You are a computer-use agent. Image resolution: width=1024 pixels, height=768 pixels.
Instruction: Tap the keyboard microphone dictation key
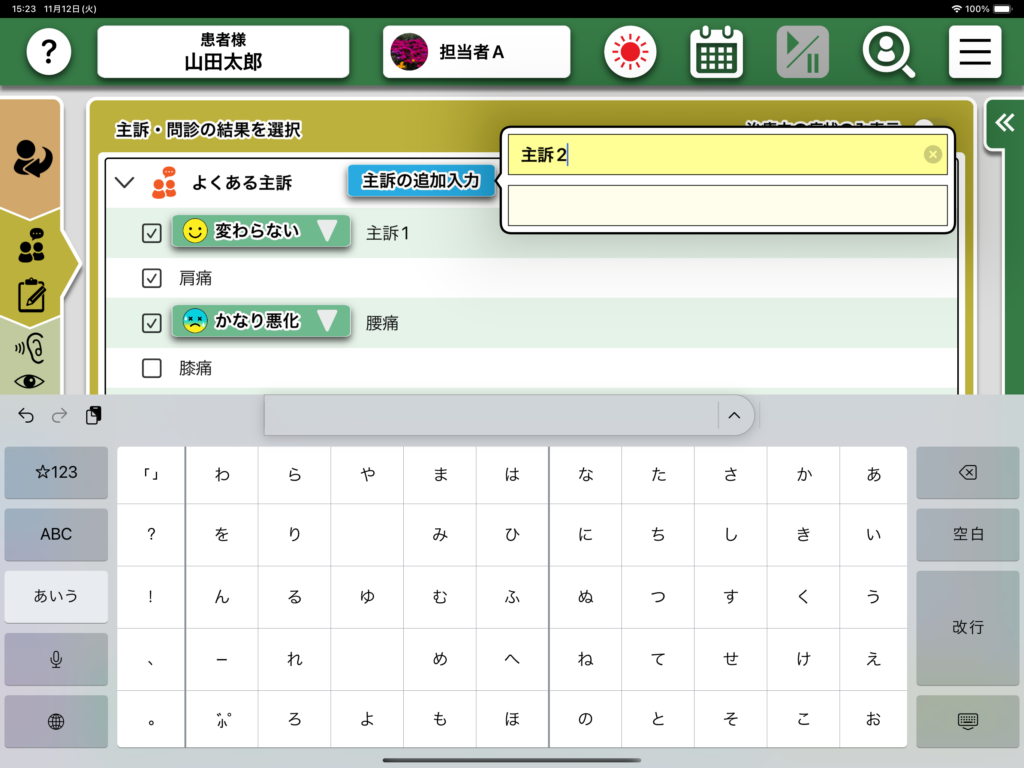pos(56,659)
